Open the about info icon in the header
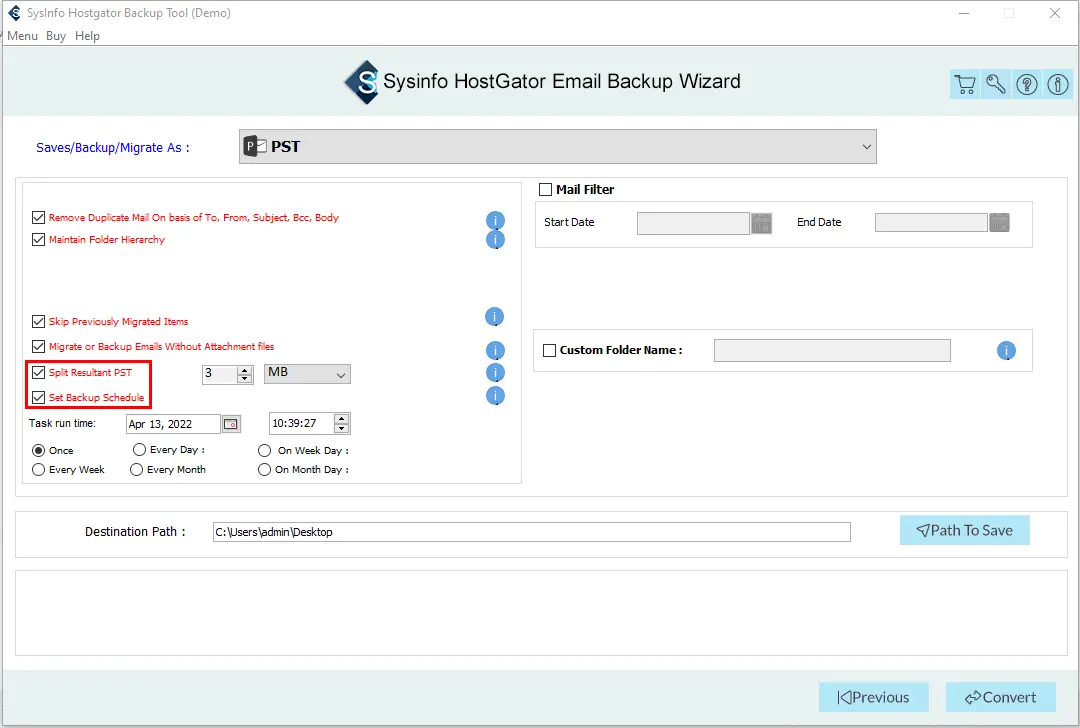Viewport: 1080px width, 728px height. pyautogui.click(x=1057, y=85)
